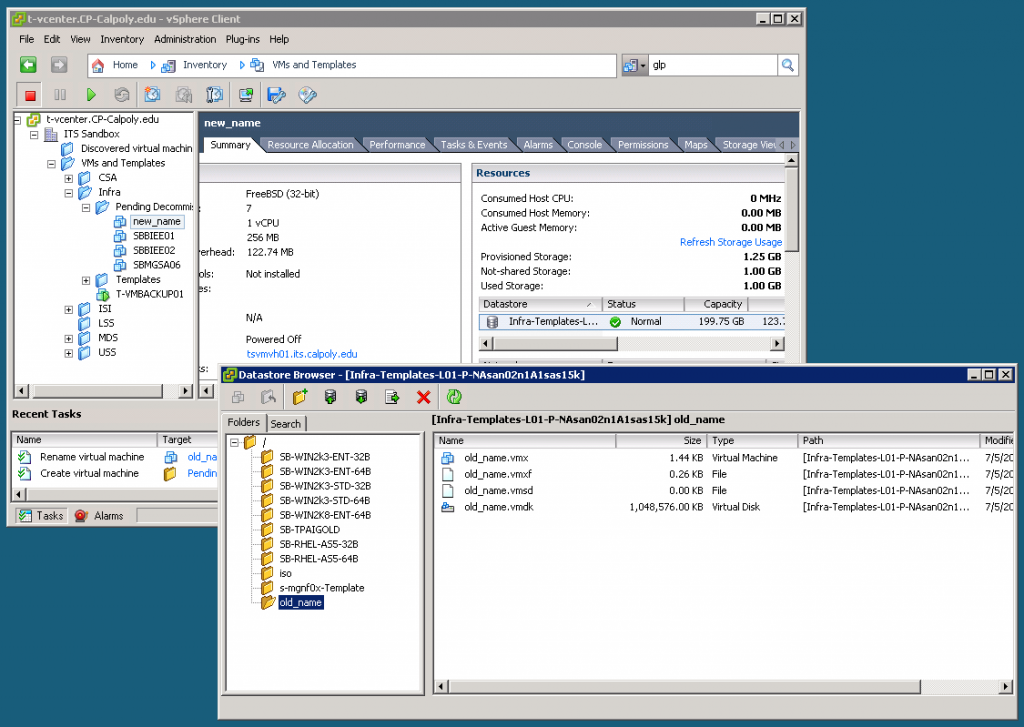This screenshot has height=727, width=1024.
Task: Switch to the Resource Allocation tab
Action: click(x=310, y=145)
